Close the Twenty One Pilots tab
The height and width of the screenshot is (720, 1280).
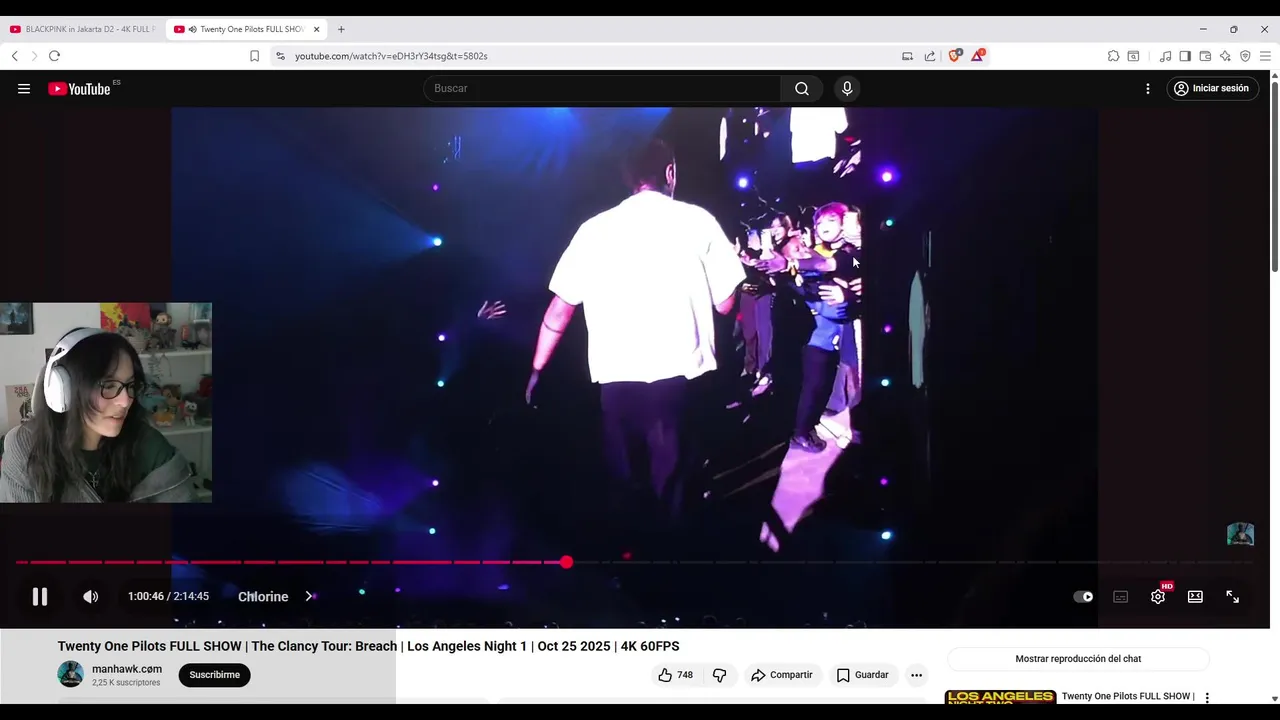pyautogui.click(x=317, y=29)
